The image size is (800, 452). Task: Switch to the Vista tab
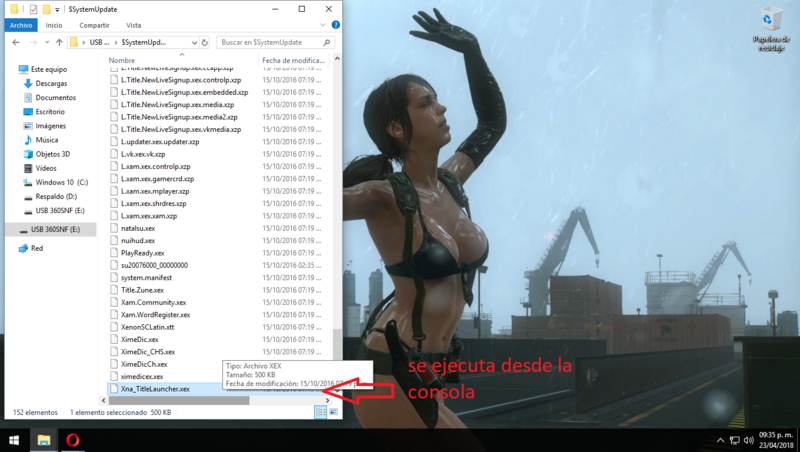[134, 25]
